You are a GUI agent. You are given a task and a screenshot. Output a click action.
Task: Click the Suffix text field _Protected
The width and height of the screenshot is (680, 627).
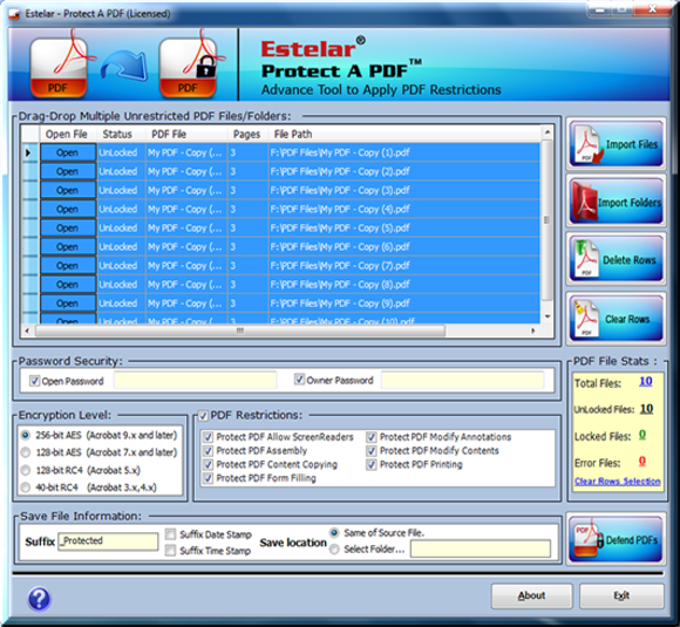tap(108, 541)
